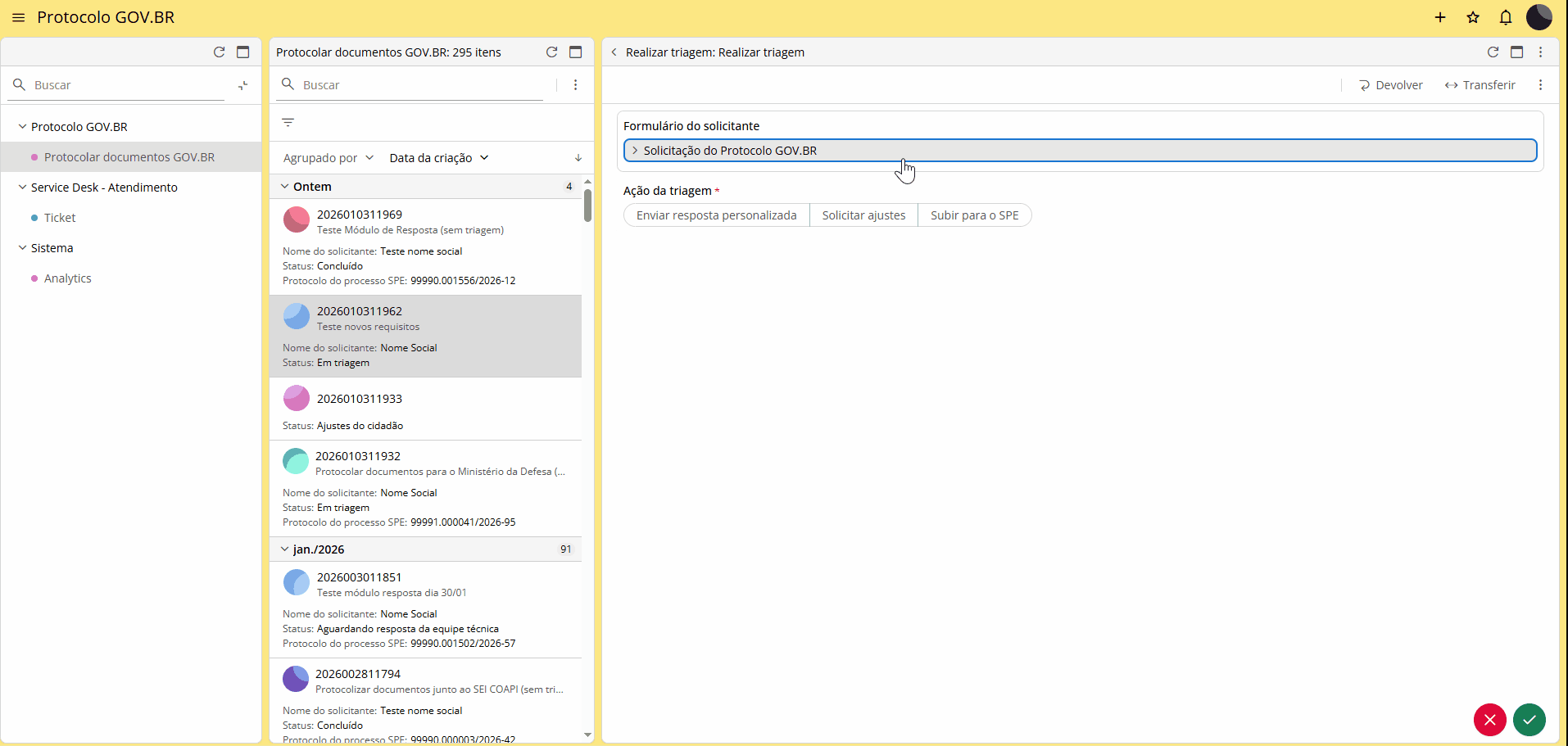
Task: Maximize the Protocolar documentos list panel
Action: click(x=575, y=52)
